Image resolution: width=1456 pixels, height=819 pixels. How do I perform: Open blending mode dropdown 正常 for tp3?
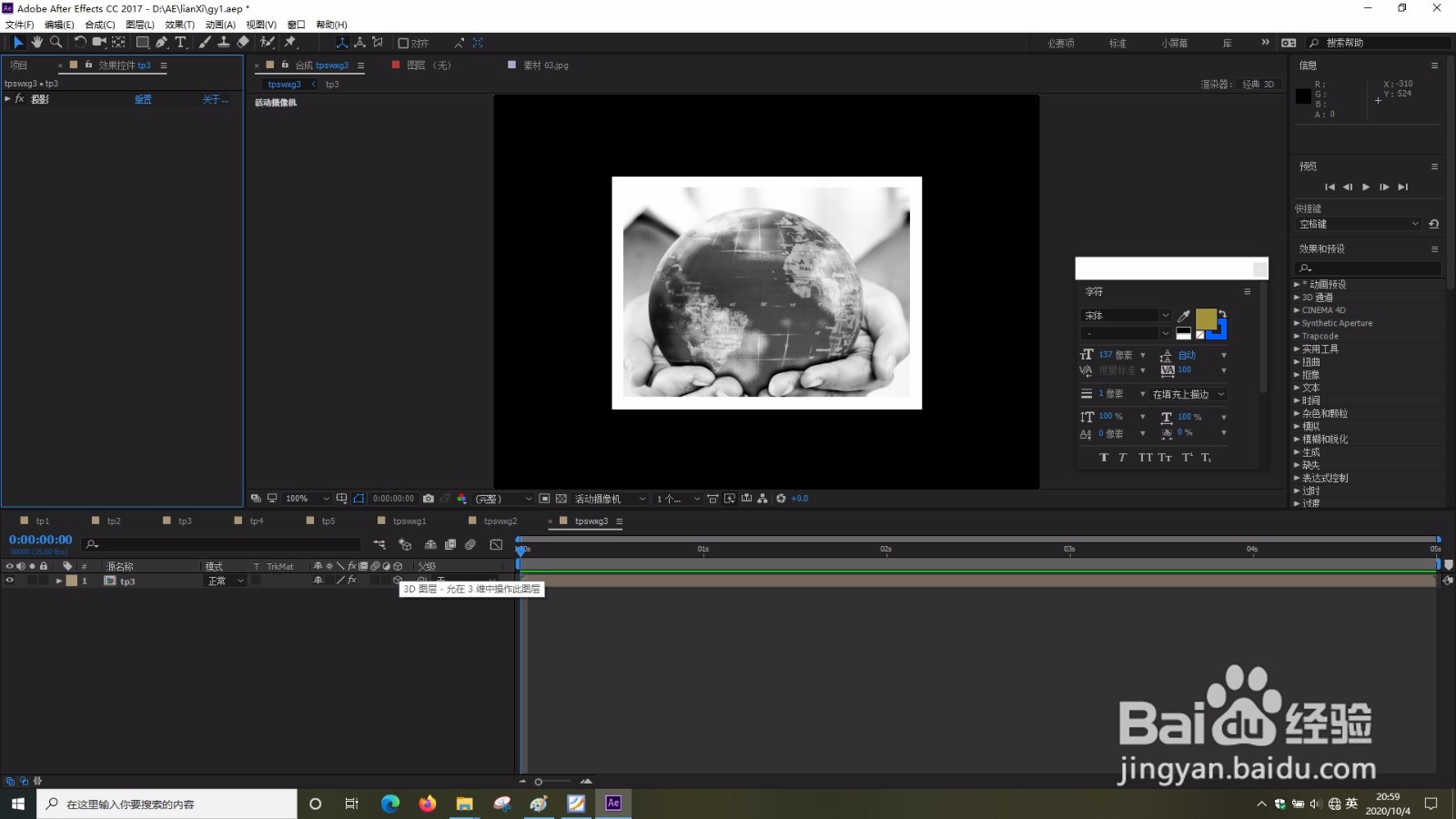(226, 581)
